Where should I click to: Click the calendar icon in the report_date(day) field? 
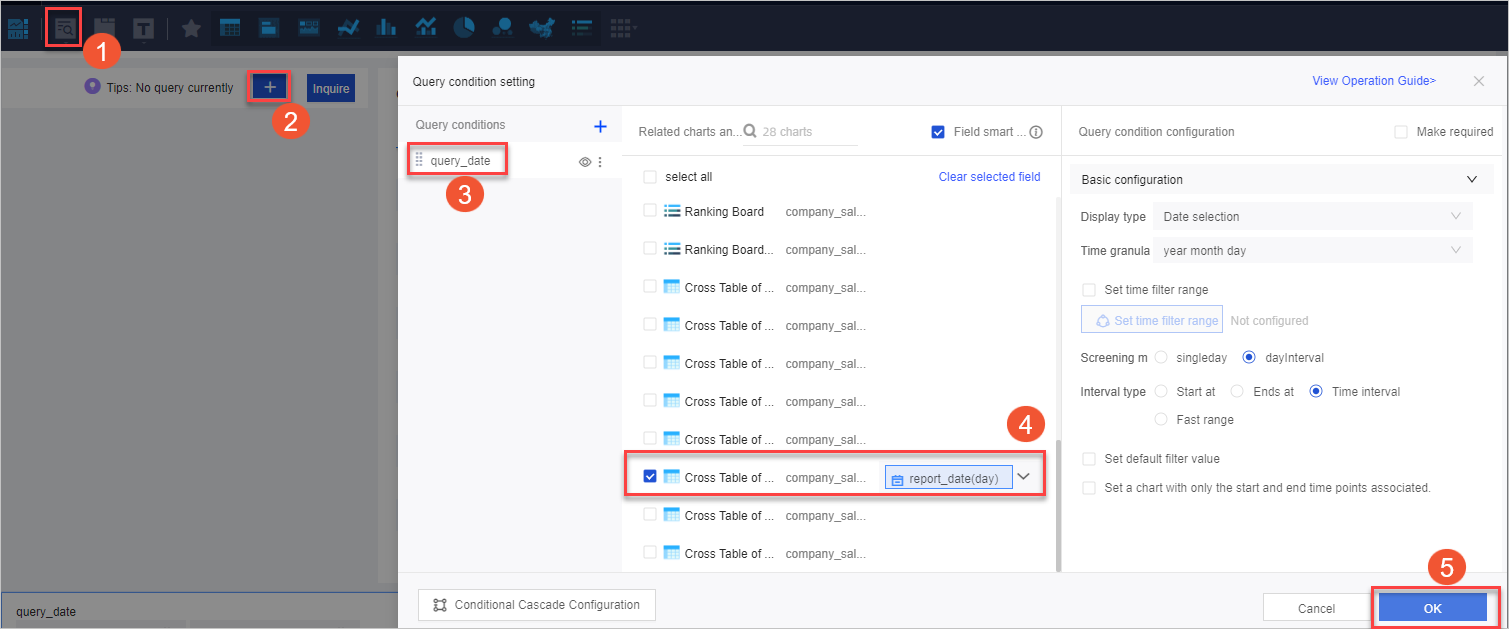897,479
